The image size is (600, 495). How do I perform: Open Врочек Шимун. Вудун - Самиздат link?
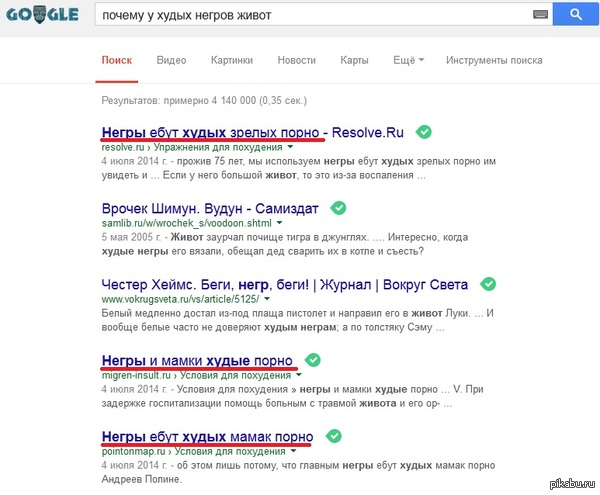tap(210, 208)
